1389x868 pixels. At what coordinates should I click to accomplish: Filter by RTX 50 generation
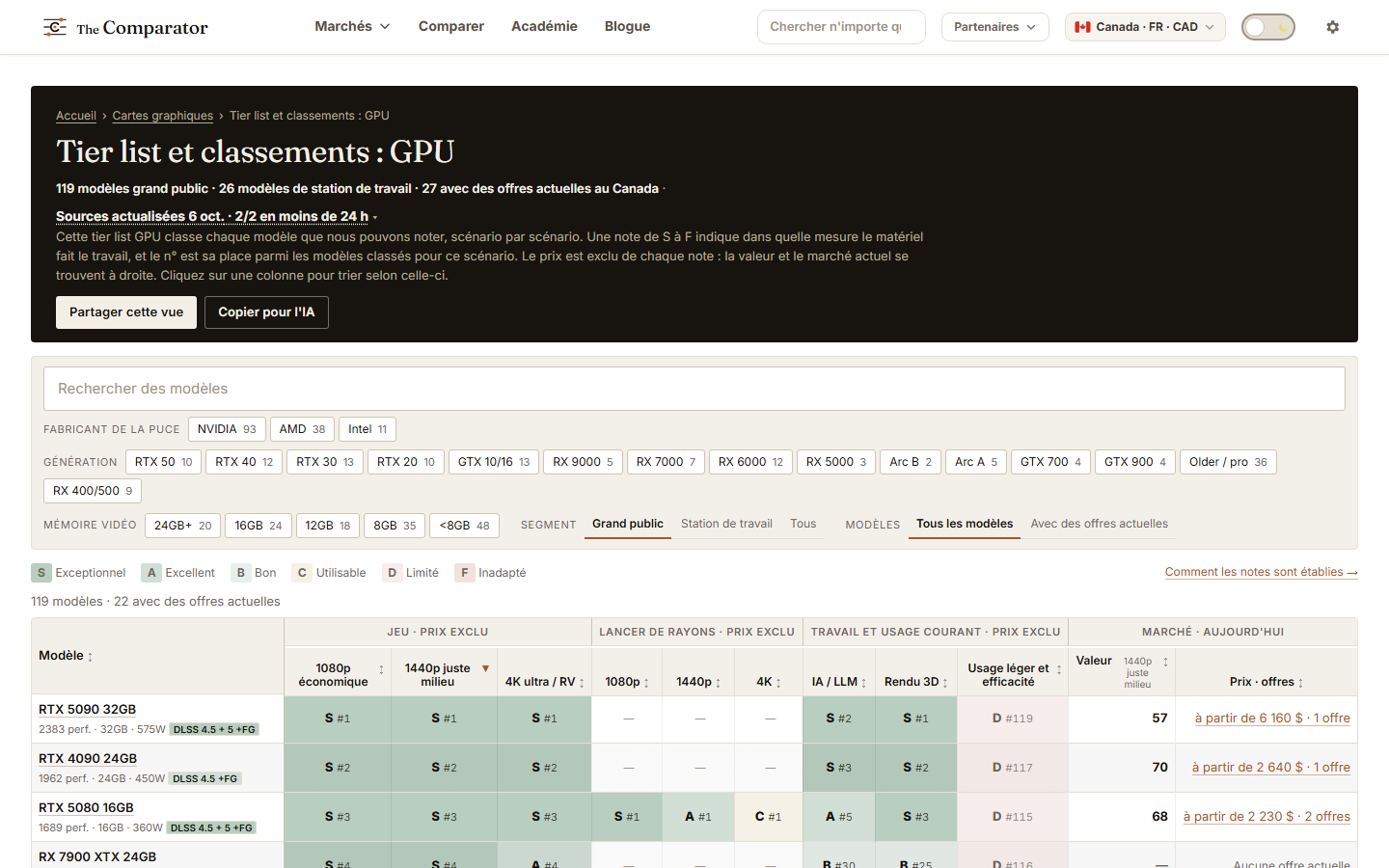point(163,462)
